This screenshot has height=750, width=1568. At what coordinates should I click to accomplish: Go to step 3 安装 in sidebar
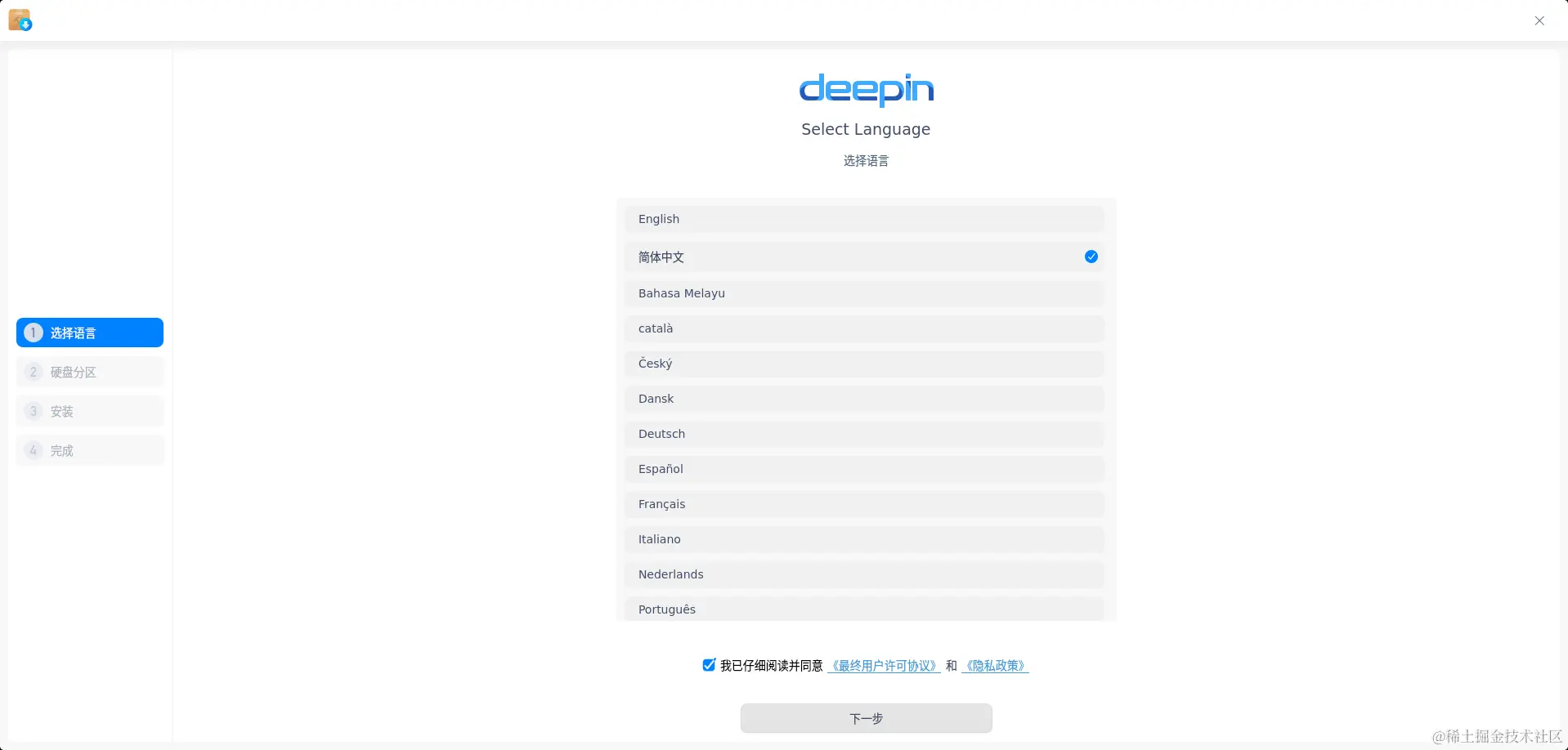(90, 411)
